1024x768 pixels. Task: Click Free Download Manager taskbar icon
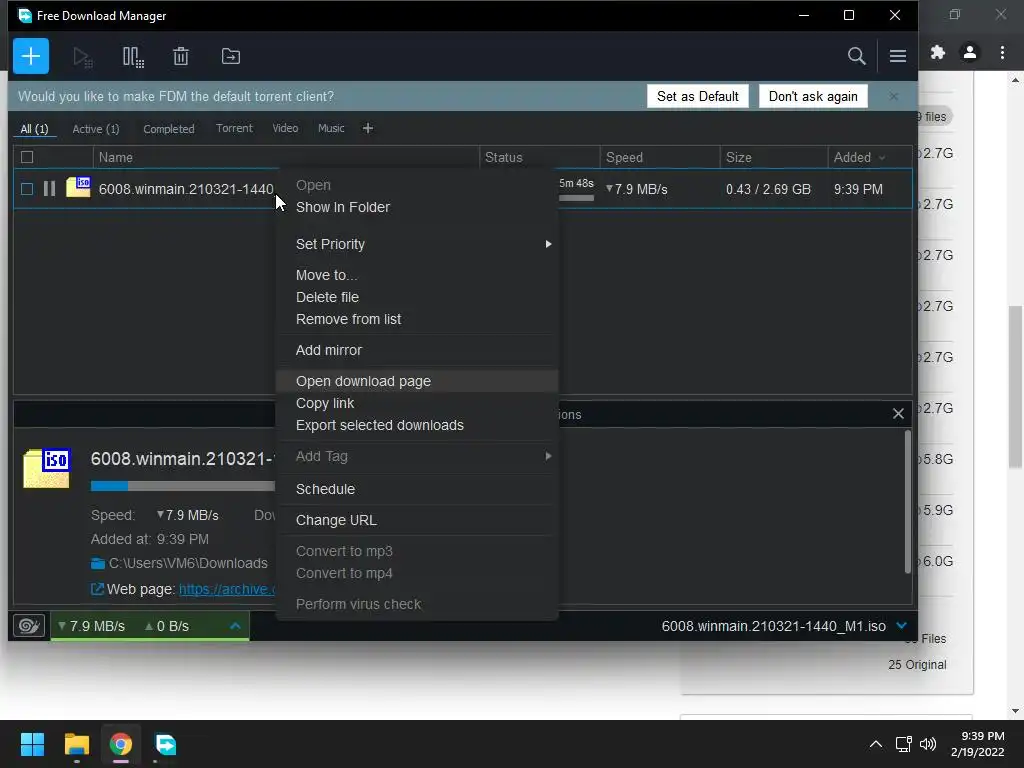165,744
